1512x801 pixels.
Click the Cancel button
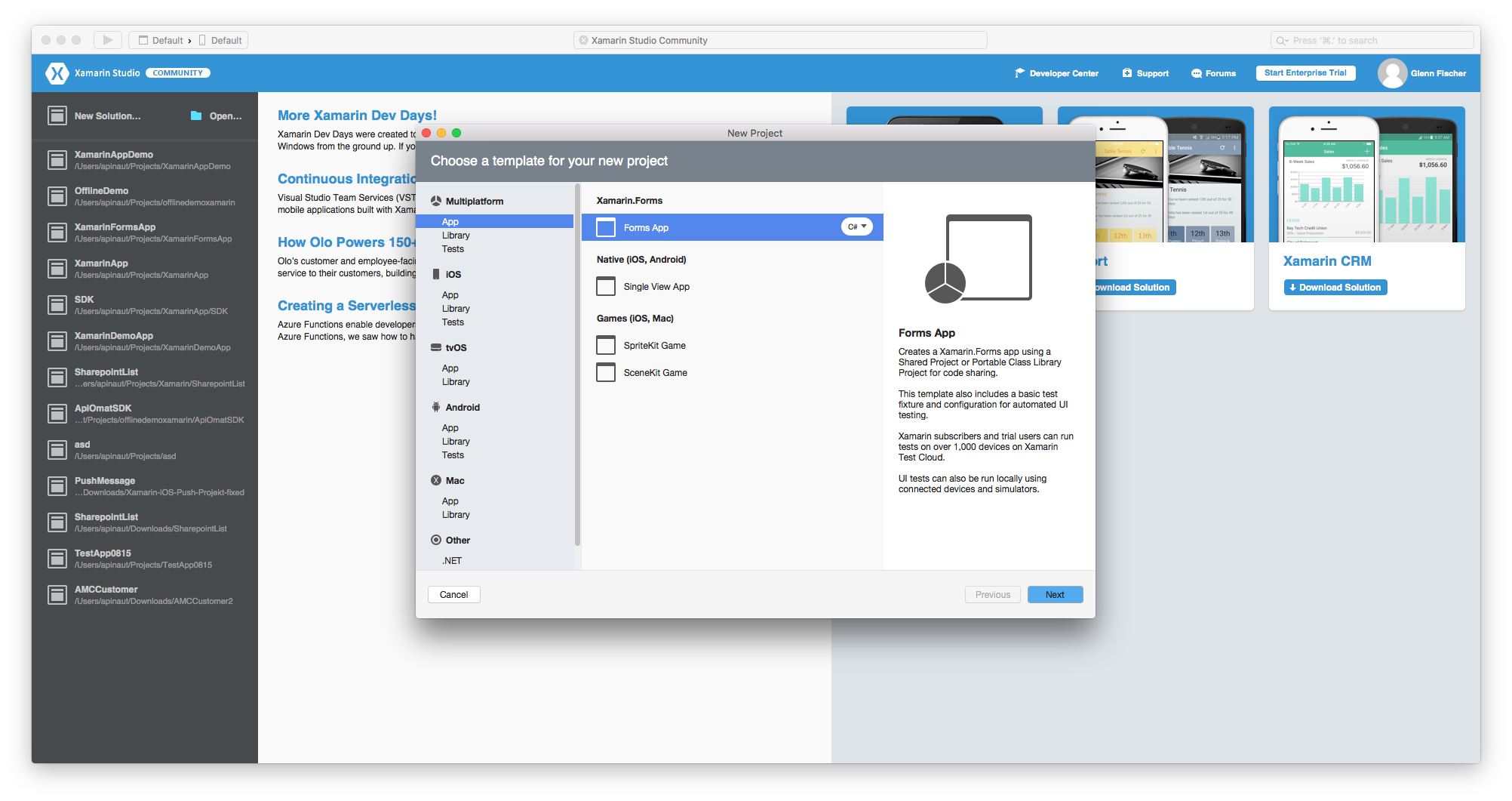click(454, 594)
